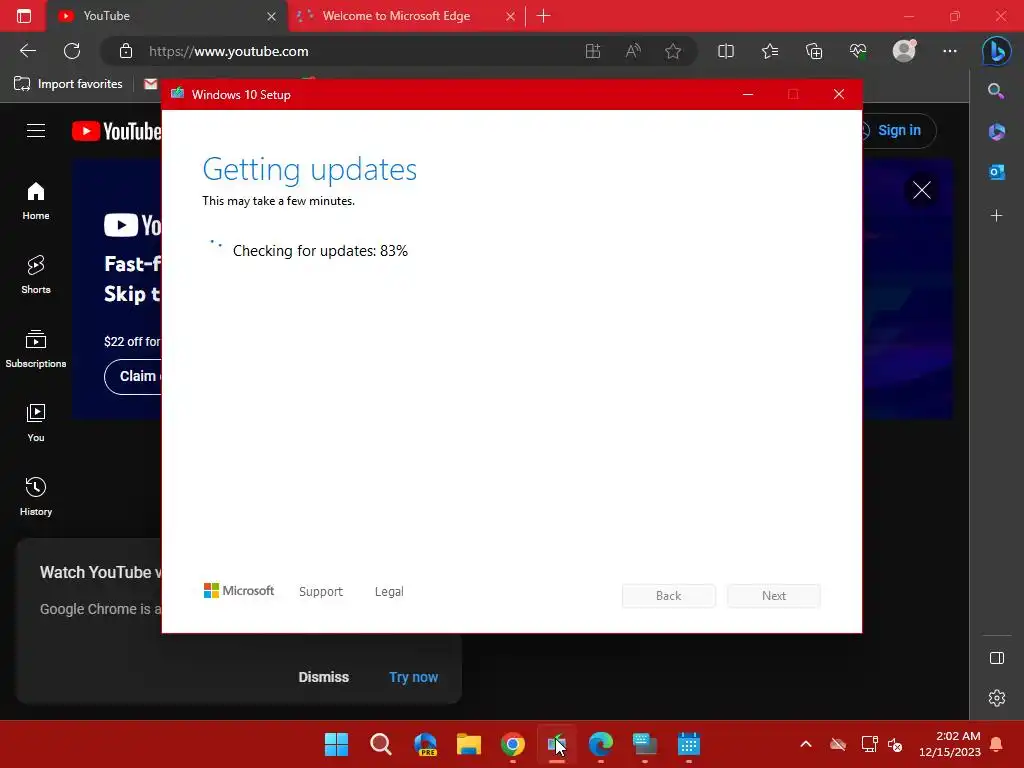The width and height of the screenshot is (1024, 768).
Task: Close the YouTube tab
Action: click(x=272, y=16)
